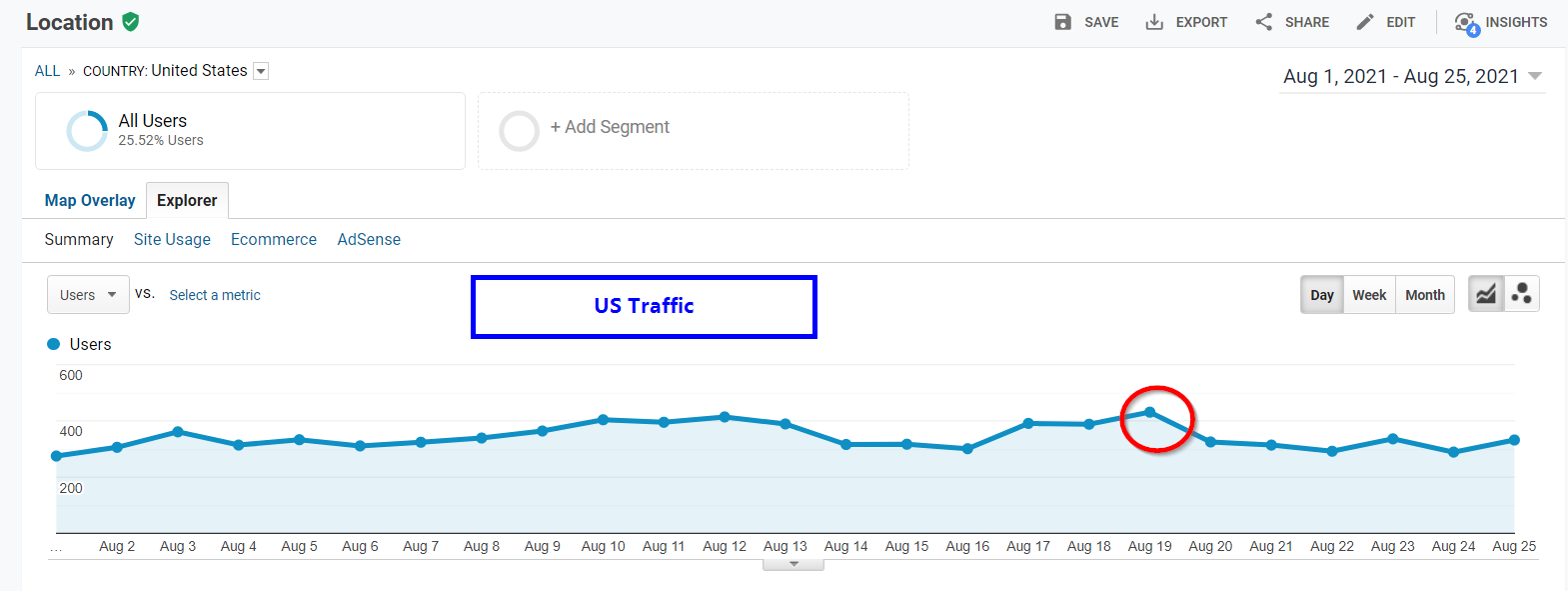This screenshot has width=1568, height=591.
Task: Click the Edit pencil icon
Action: coord(1365,22)
